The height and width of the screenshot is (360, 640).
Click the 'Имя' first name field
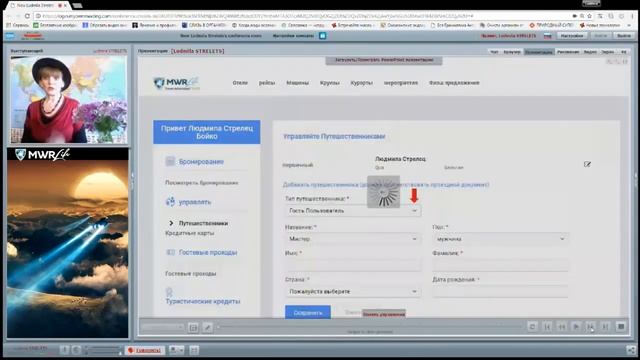coord(353,265)
